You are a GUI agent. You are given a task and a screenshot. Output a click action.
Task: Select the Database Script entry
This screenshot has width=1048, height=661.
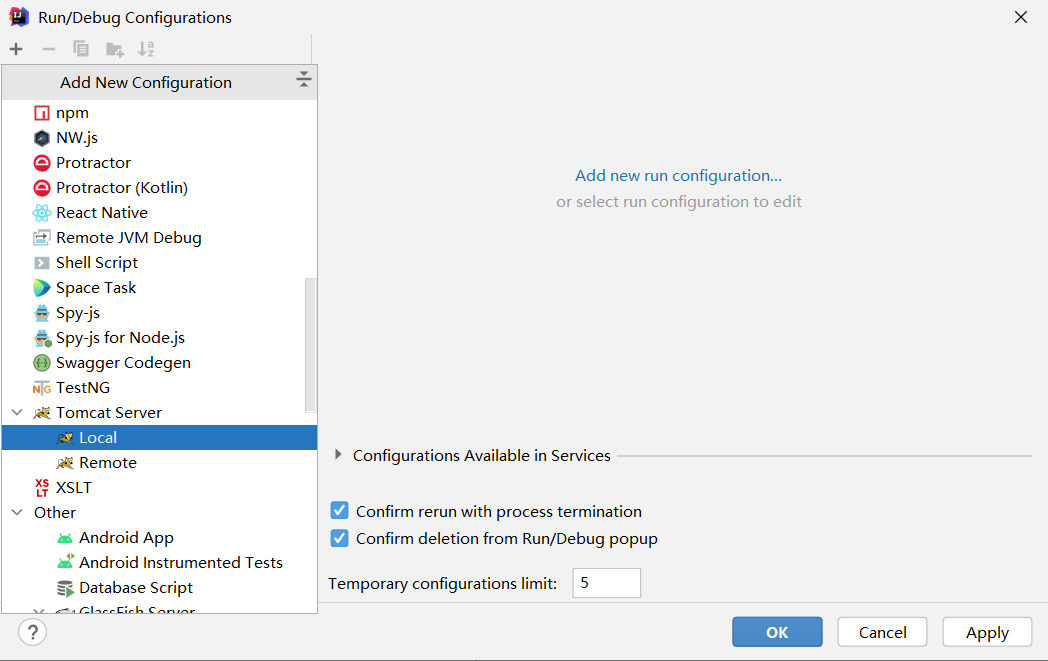[x=160, y=588]
